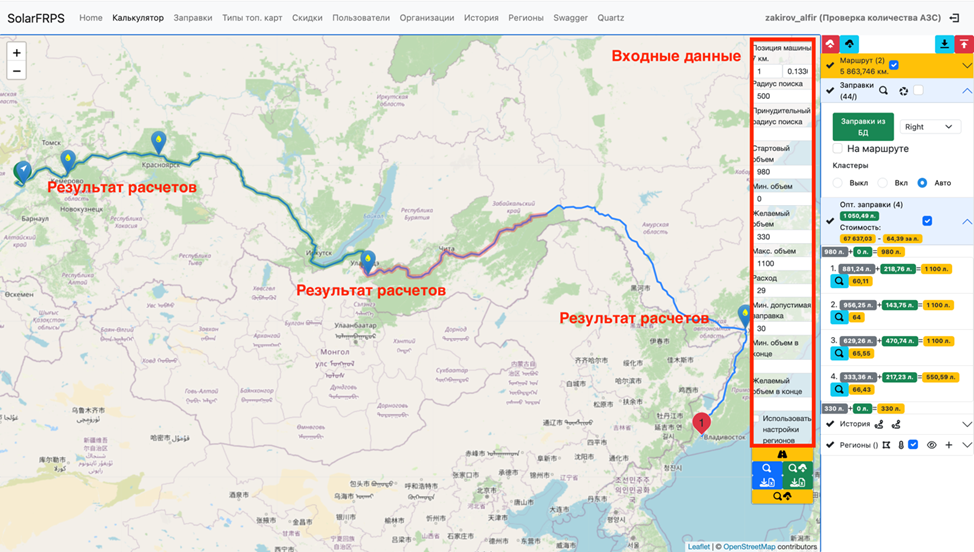Click the green Заправки из БД button
This screenshot has width=974, height=552.
pyautogui.click(x=863, y=127)
